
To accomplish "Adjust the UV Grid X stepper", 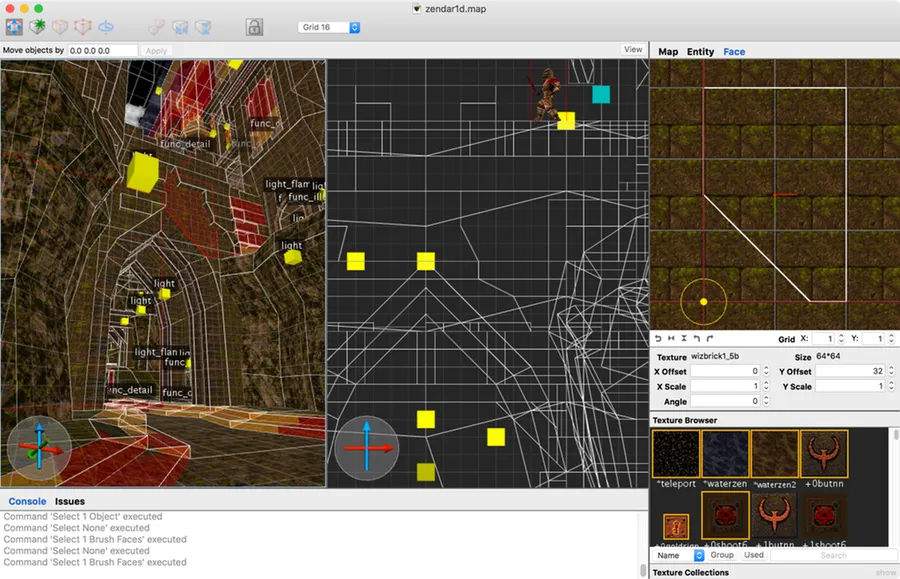I will pyautogui.click(x=841, y=339).
